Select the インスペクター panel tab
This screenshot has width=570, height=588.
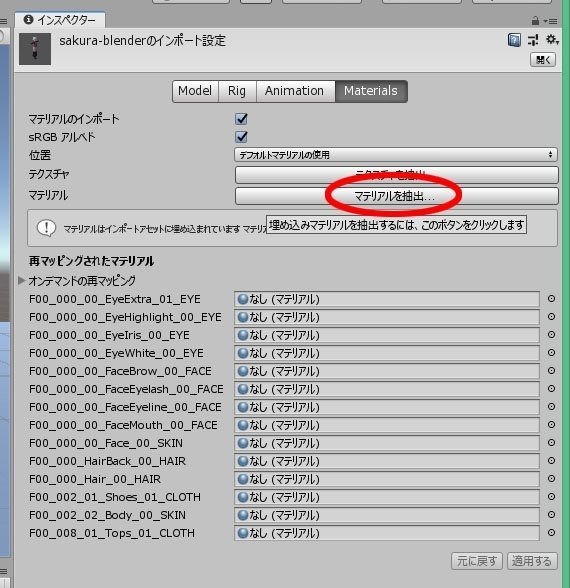(60, 20)
